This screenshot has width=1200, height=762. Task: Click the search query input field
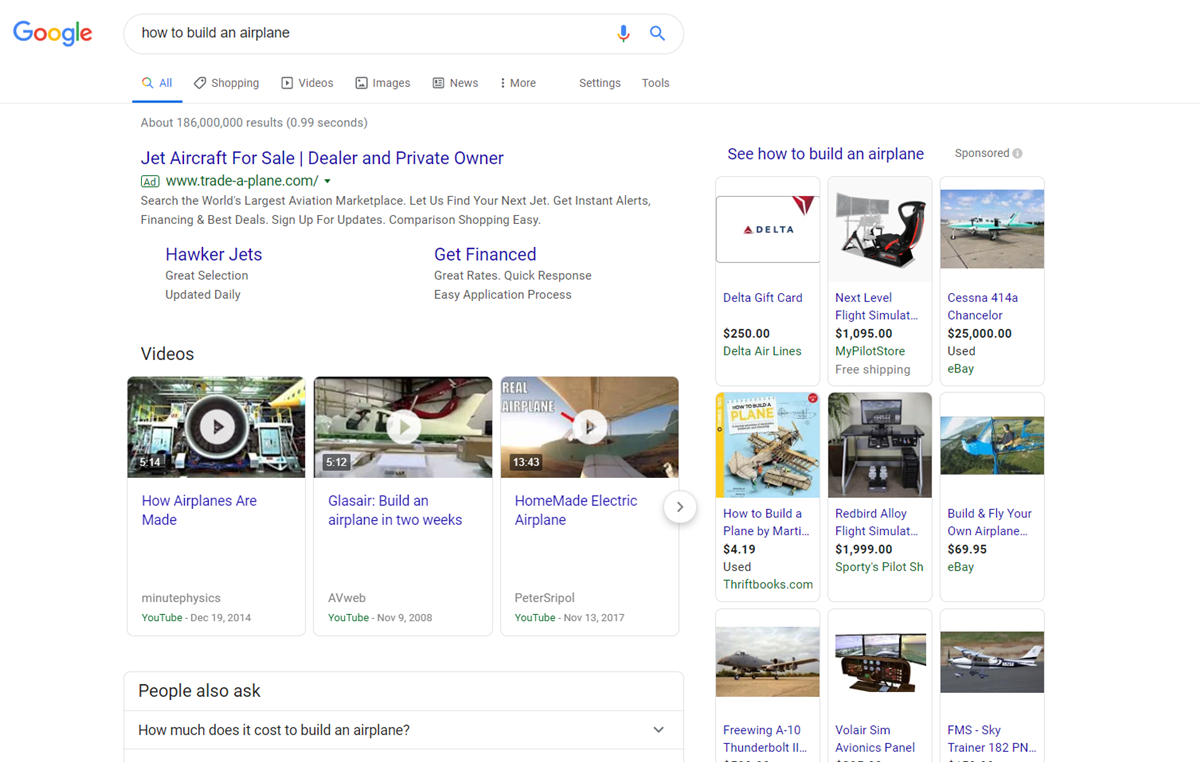[370, 33]
